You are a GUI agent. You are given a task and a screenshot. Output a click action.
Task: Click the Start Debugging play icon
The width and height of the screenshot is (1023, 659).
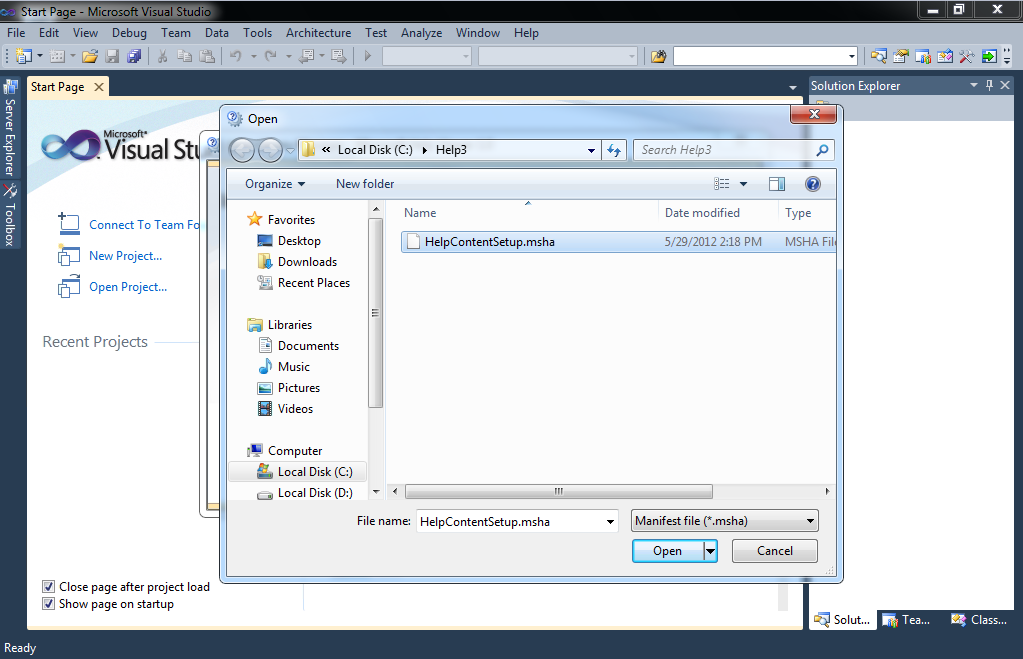point(367,56)
